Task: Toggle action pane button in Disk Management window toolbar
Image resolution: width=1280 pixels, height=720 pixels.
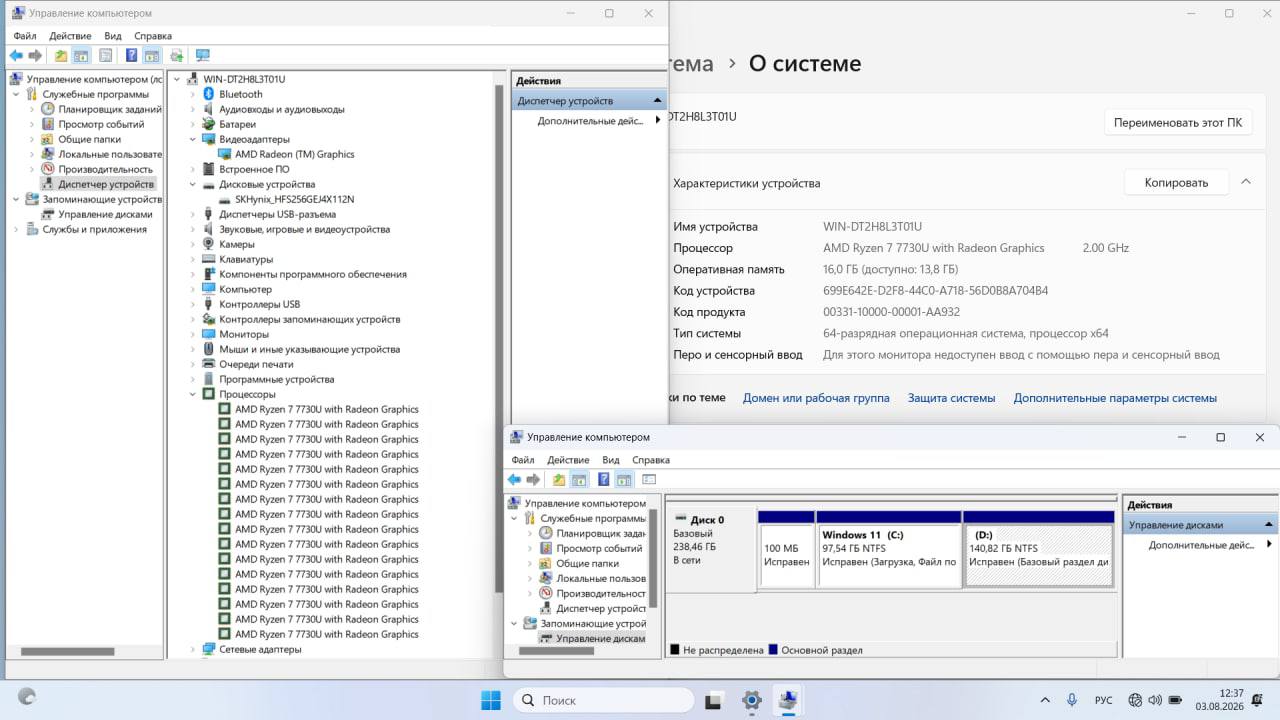Action: [x=624, y=480]
